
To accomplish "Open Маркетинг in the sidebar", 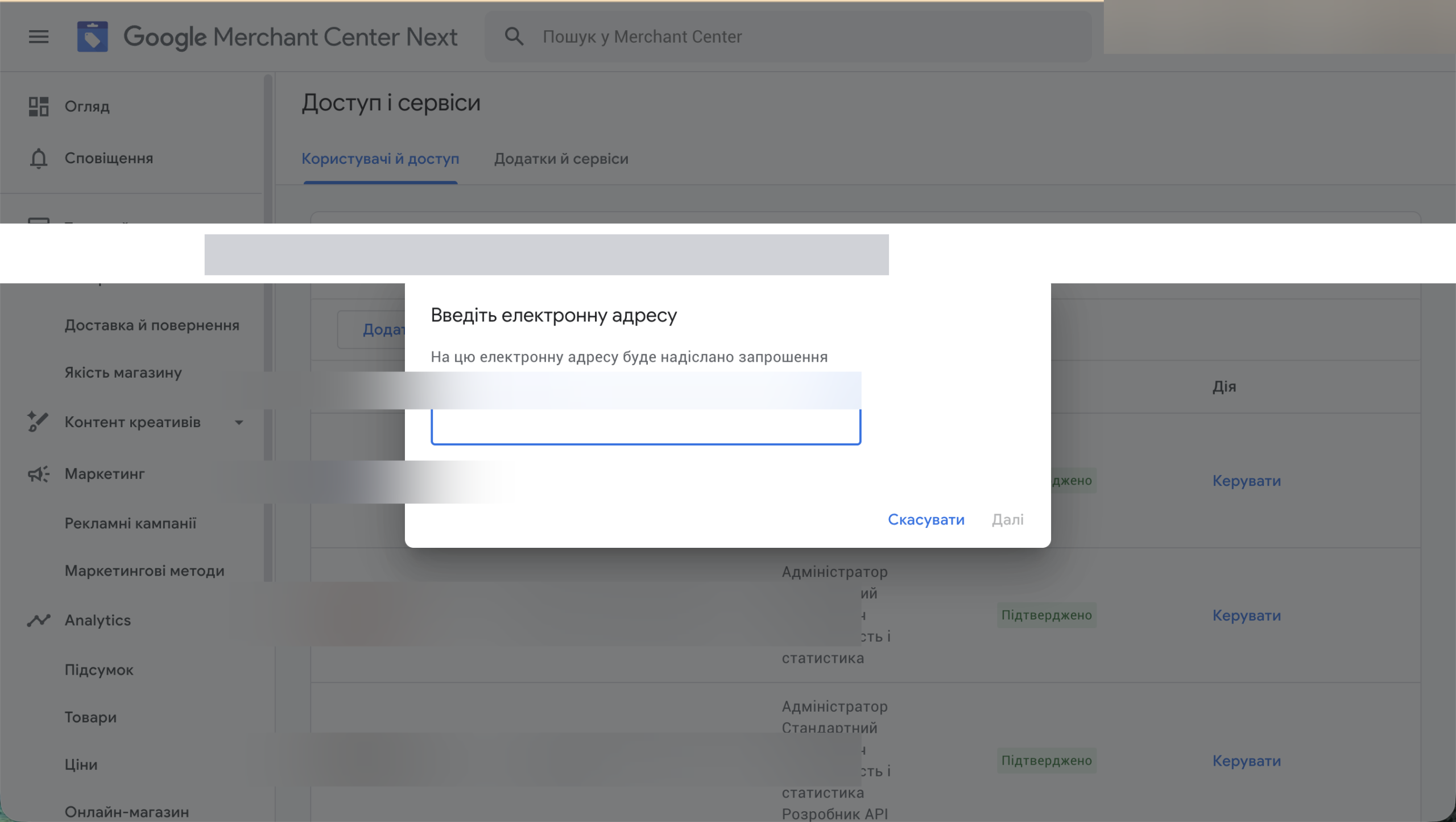I will point(105,474).
